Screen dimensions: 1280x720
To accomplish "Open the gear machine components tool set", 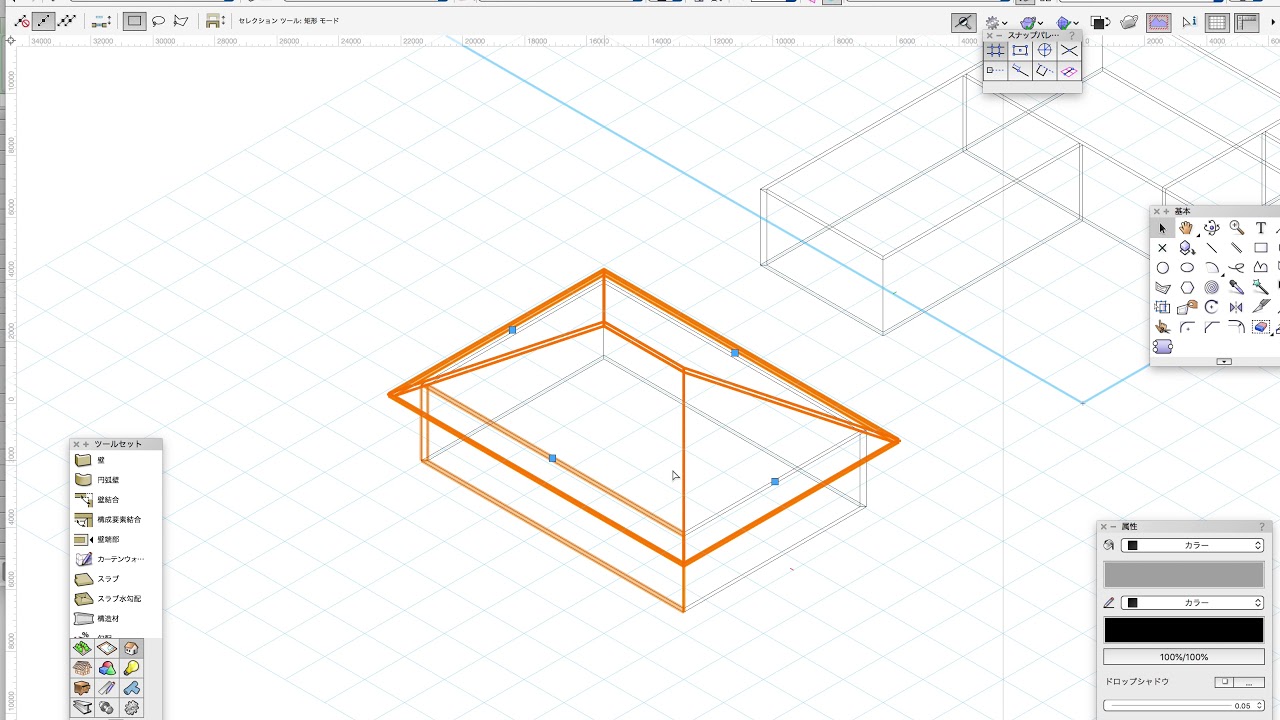I will point(131,708).
